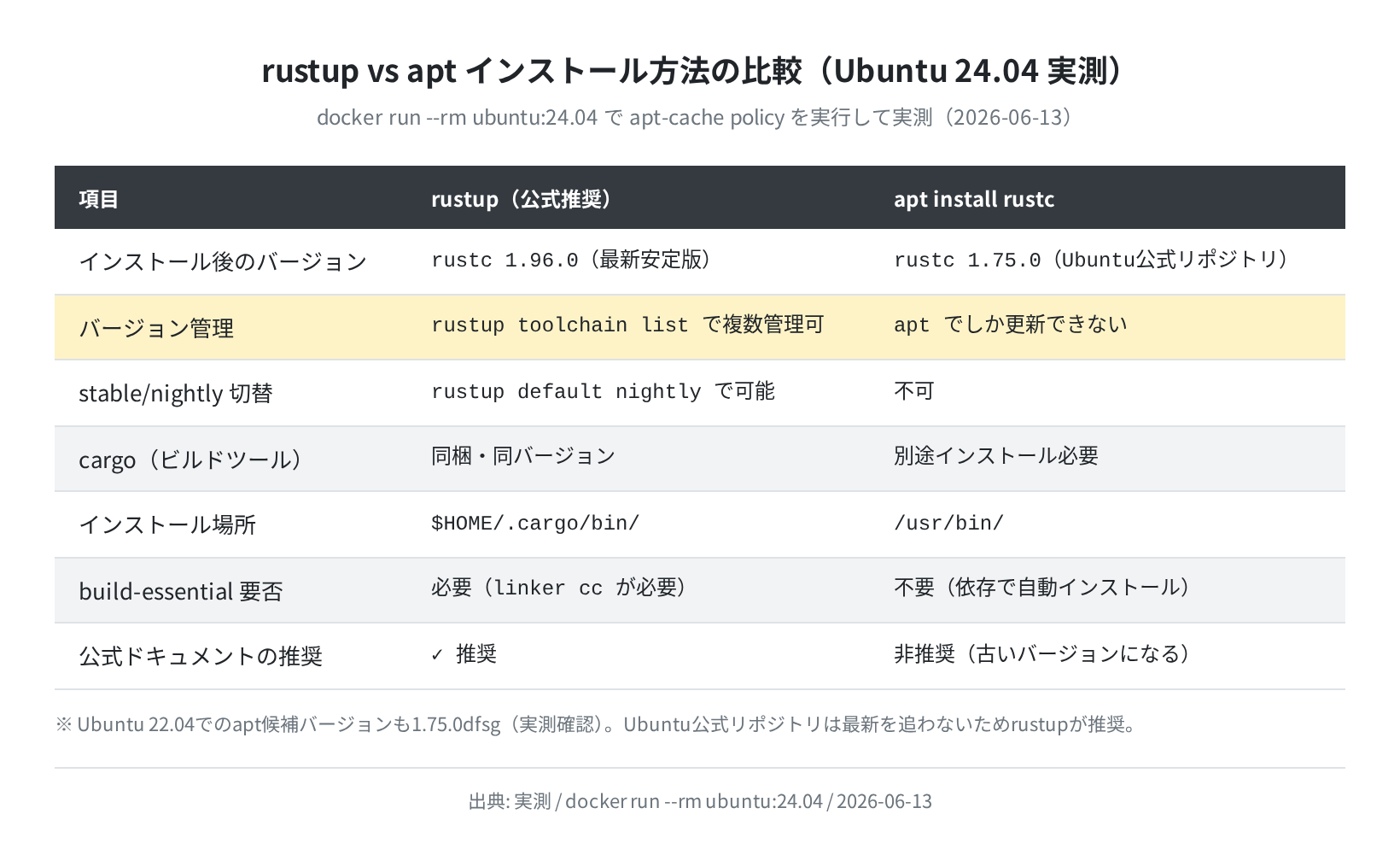Select the rustup default nightly cell
The width and height of the screenshot is (1400, 849).
[603, 391]
